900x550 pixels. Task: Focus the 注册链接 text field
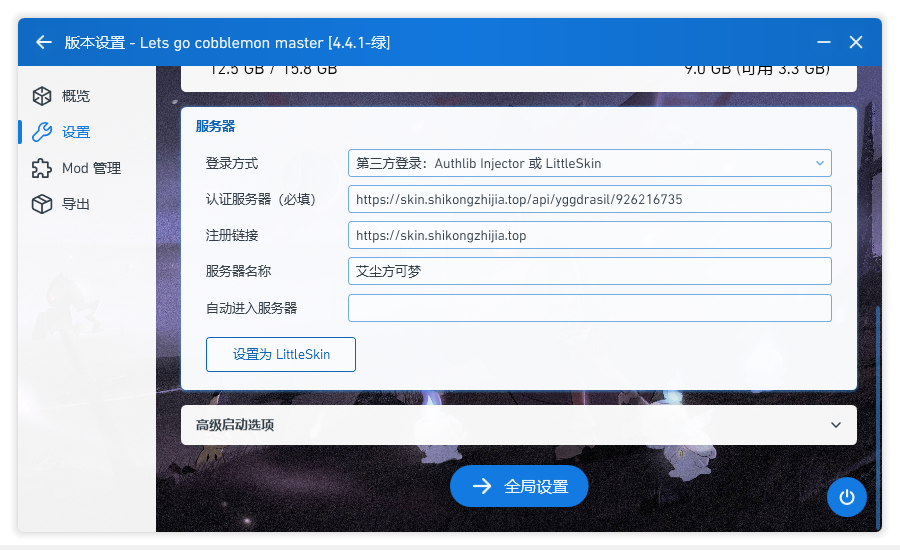point(590,235)
